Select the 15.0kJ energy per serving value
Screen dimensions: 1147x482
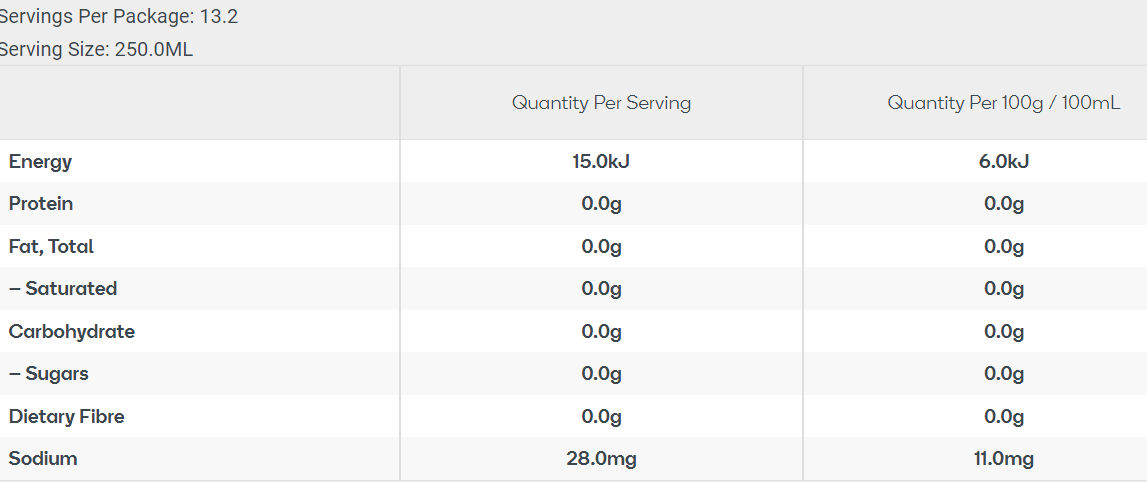[x=601, y=161]
